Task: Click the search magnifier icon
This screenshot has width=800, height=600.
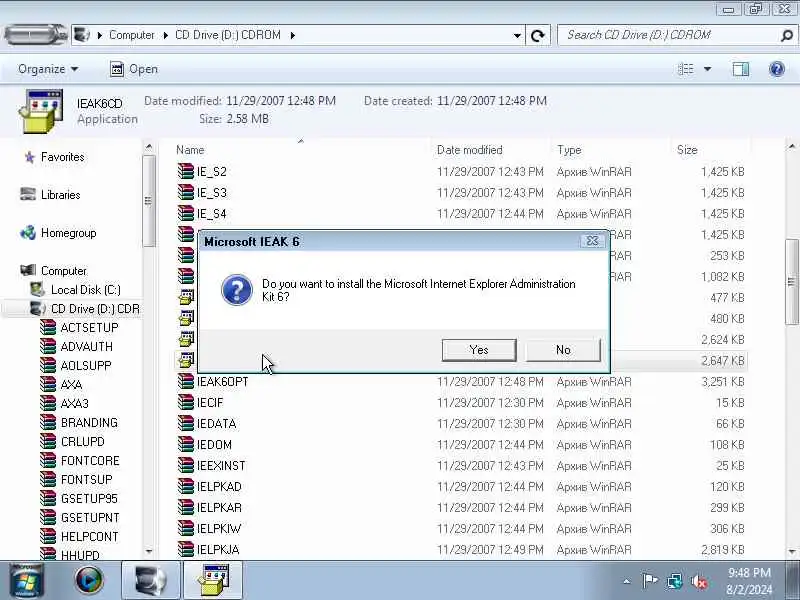Action: (787, 35)
